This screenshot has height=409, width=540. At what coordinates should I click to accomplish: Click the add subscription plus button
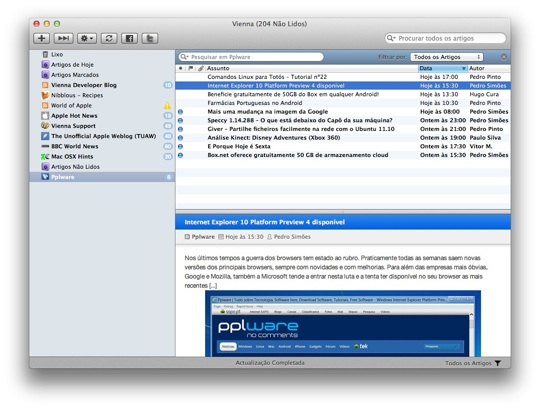point(41,38)
